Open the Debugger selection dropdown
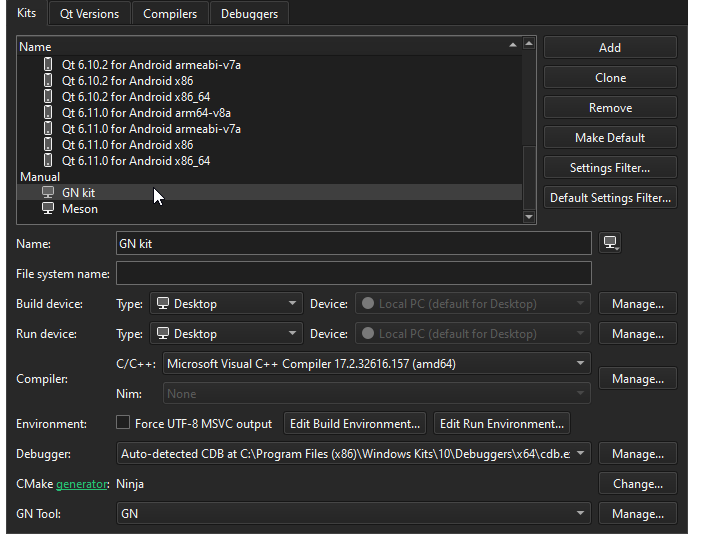Viewport: 707px width, 545px height. (354, 453)
